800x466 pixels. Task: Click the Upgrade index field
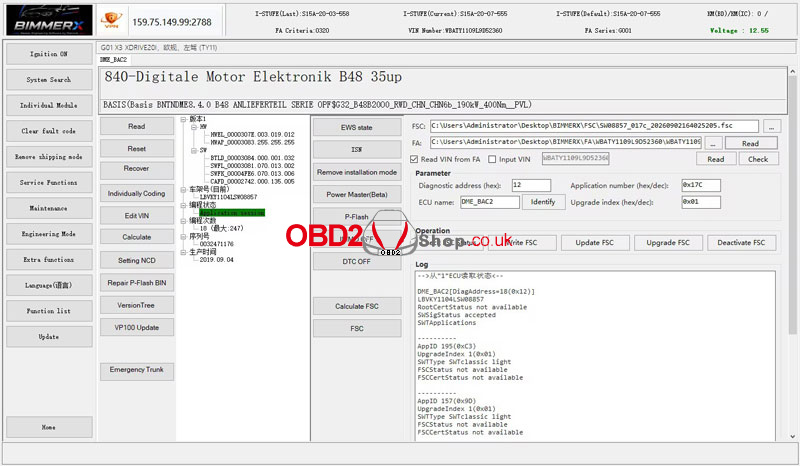tap(701, 202)
